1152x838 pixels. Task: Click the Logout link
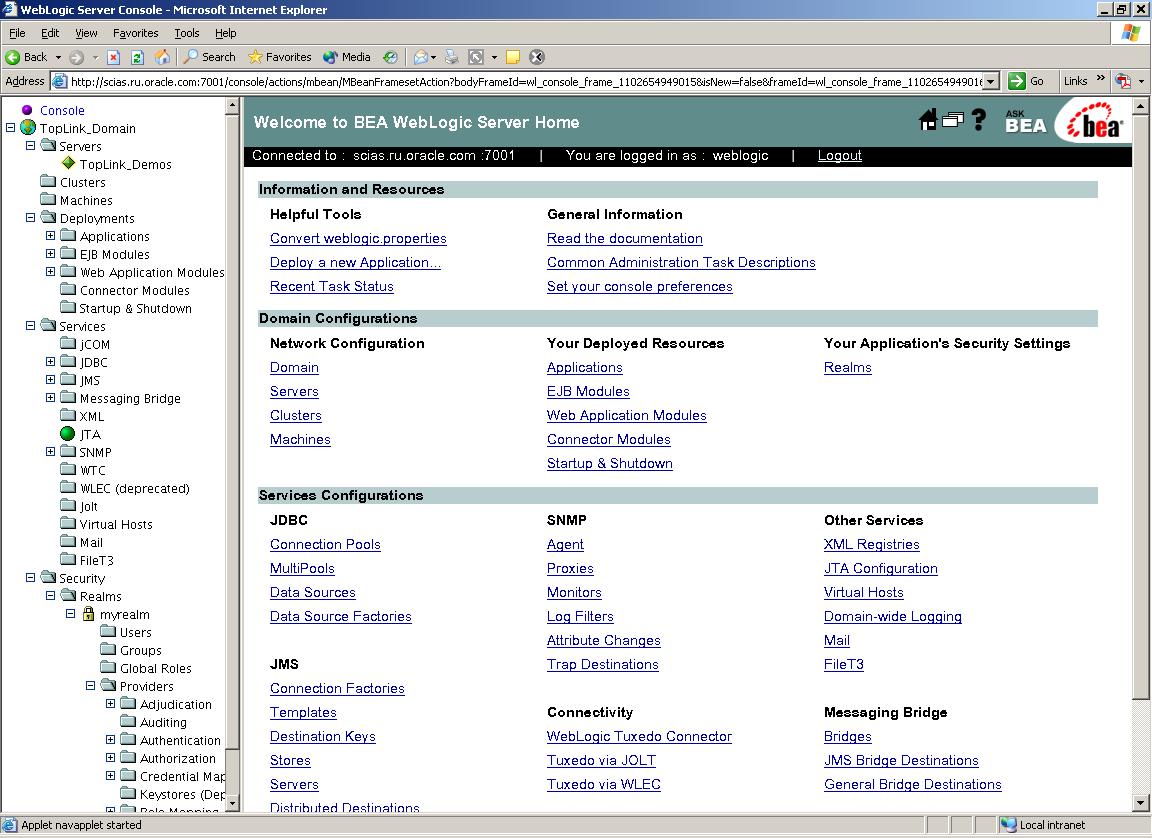(840, 156)
